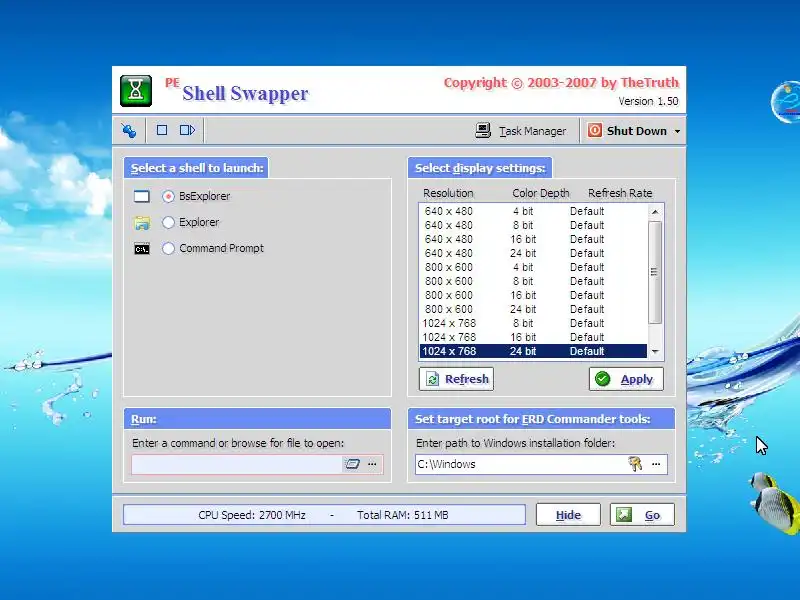Click the Windows installation path field
The width and height of the screenshot is (800, 600).
tap(520, 464)
